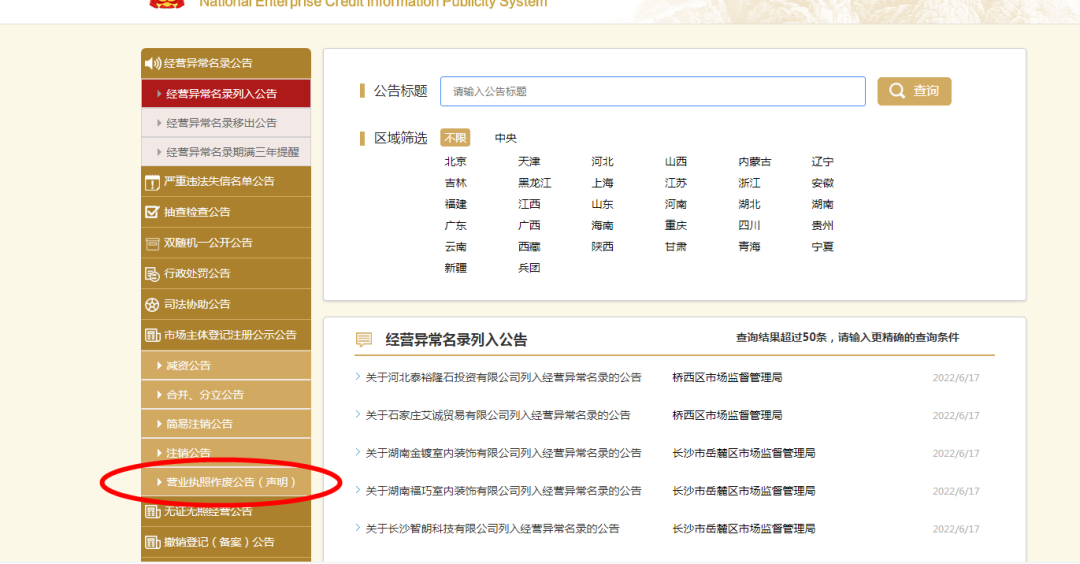Filter by region 内蒙古
The image size is (1080, 564).
(755, 161)
